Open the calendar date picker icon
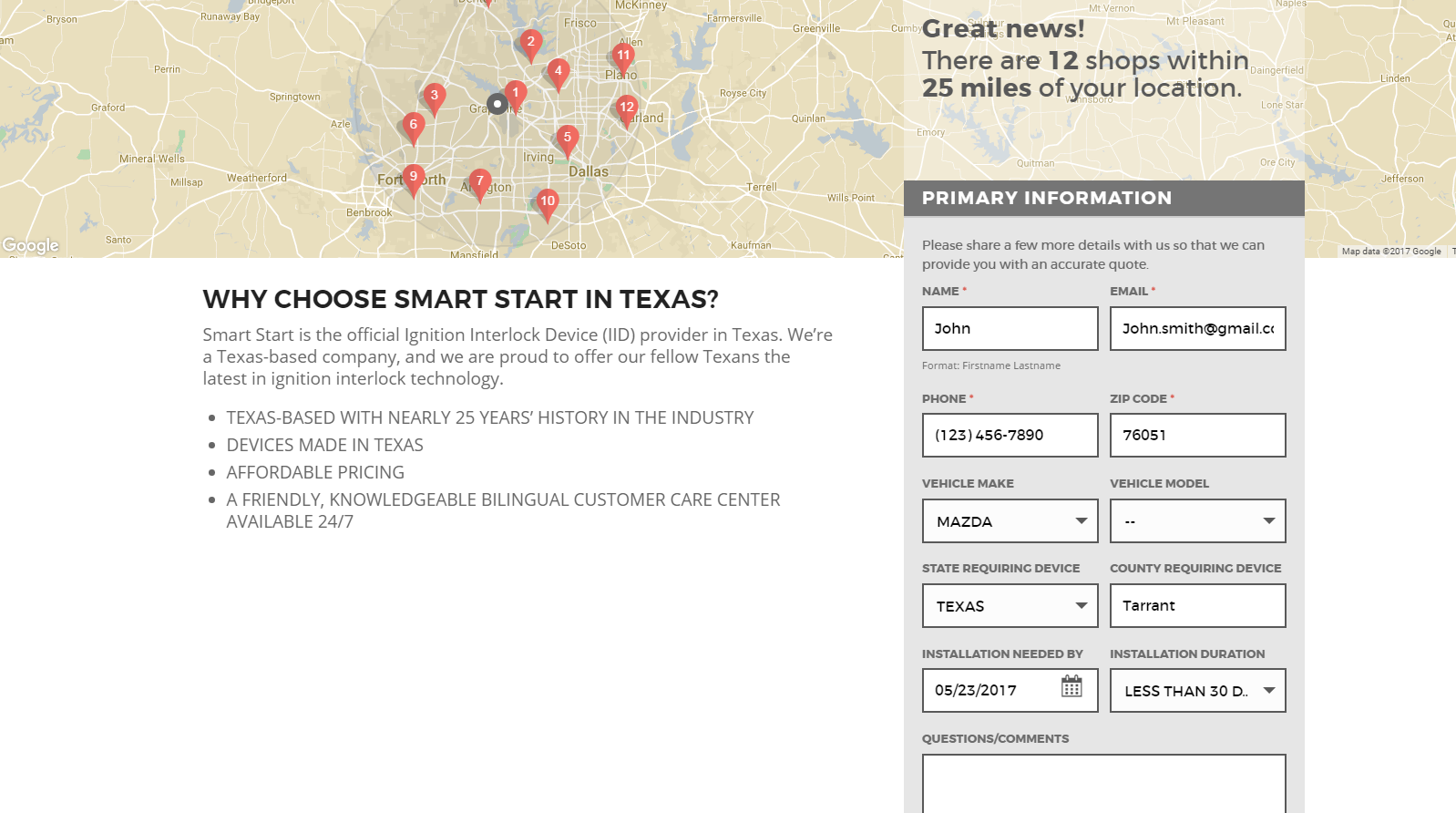 [1071, 686]
